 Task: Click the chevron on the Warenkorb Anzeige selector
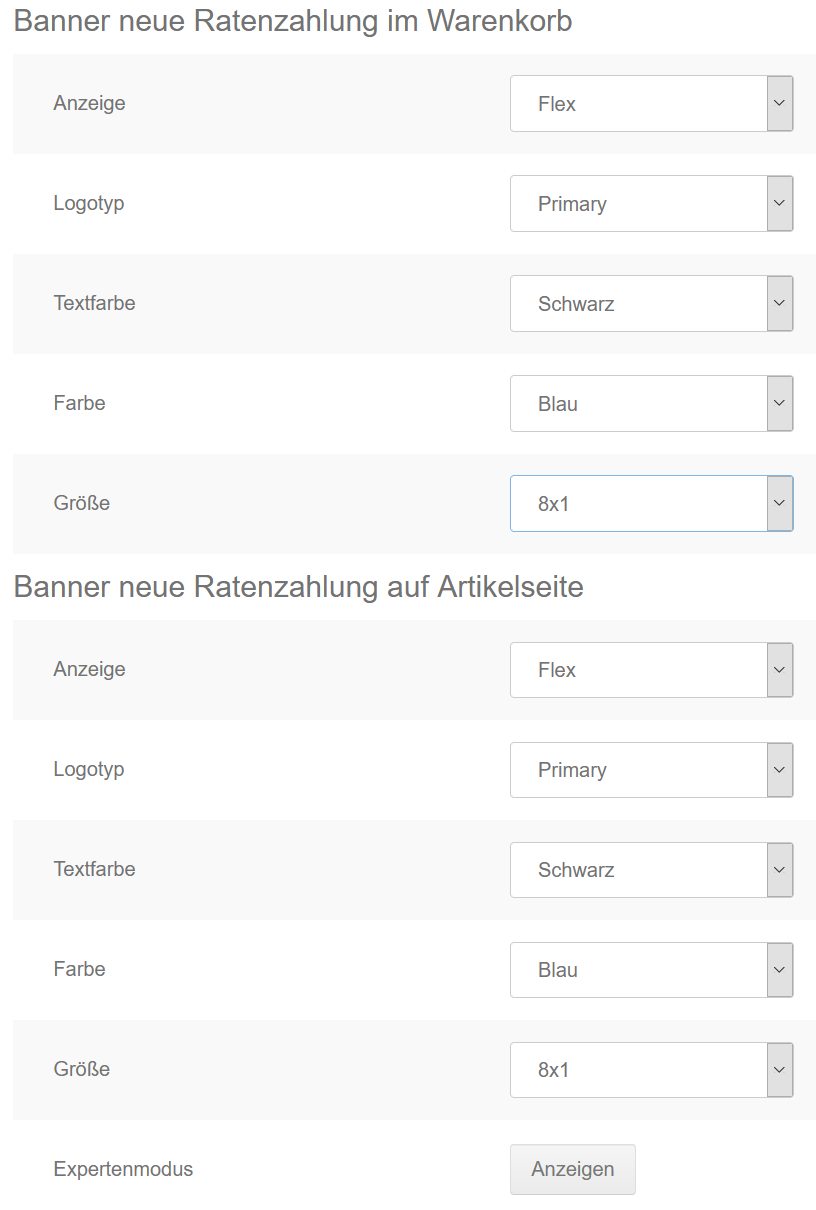coord(779,103)
